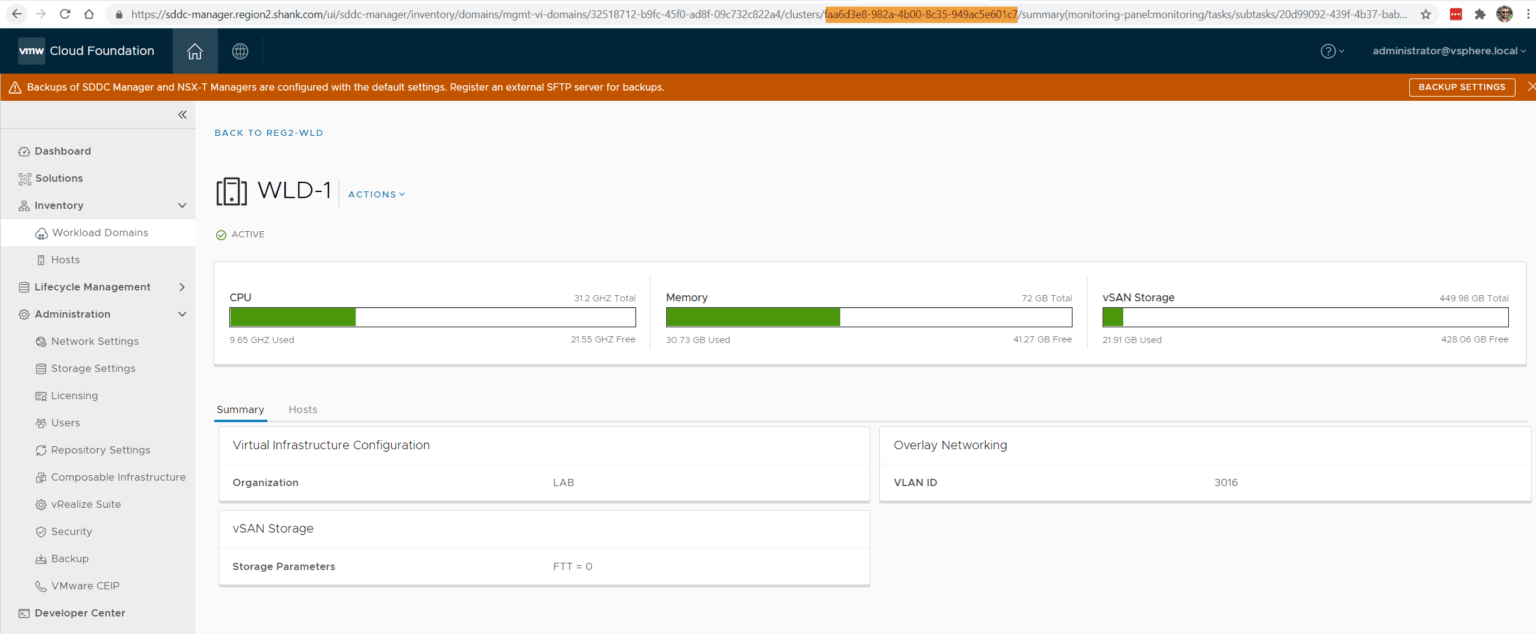
Task: Click the VMware CEIP icon
Action: [x=41, y=585]
